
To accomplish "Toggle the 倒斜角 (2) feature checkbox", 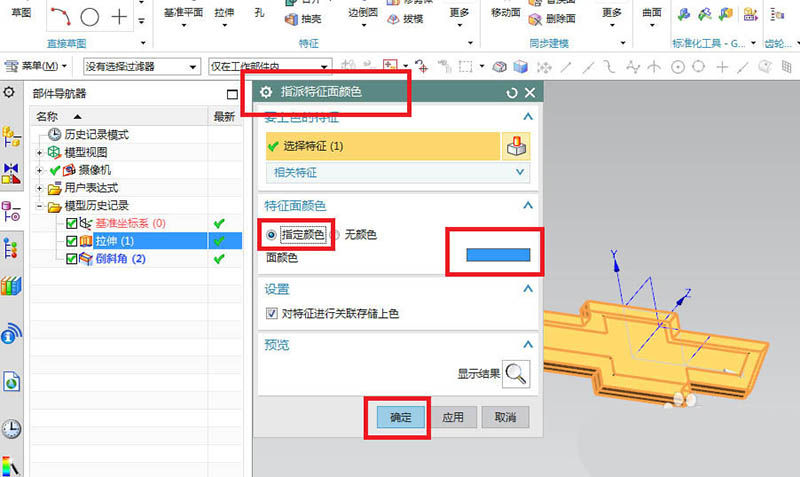I will click(x=71, y=259).
